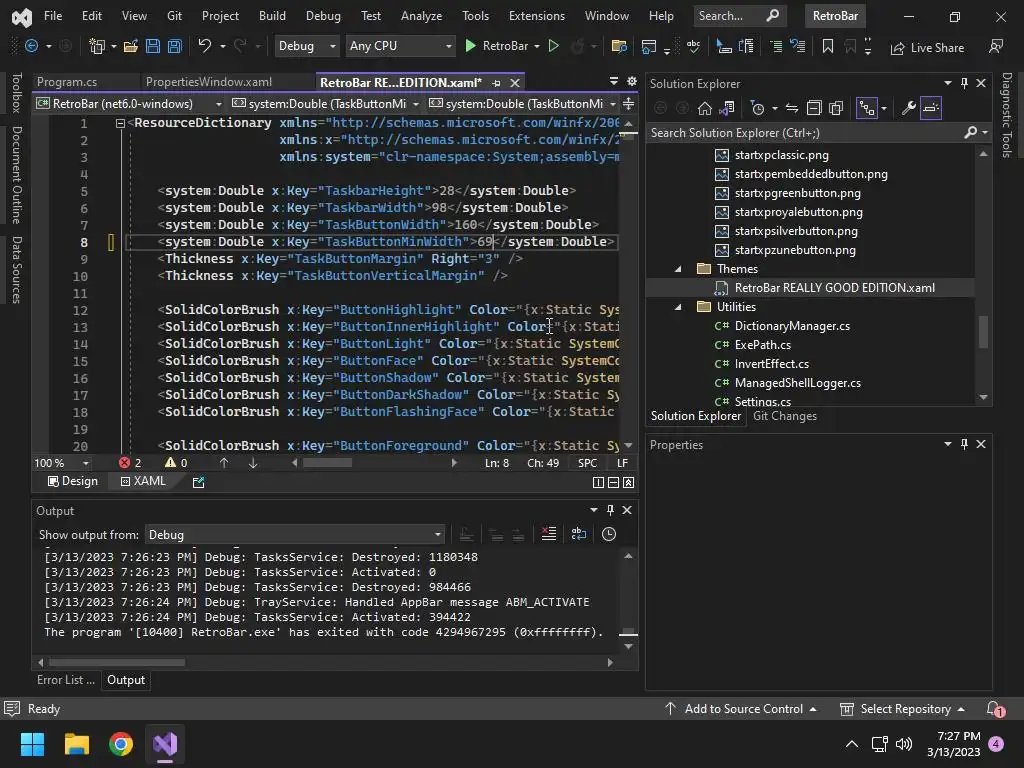Open the Analyze menu
This screenshot has height=768, width=1024.
(x=421, y=16)
